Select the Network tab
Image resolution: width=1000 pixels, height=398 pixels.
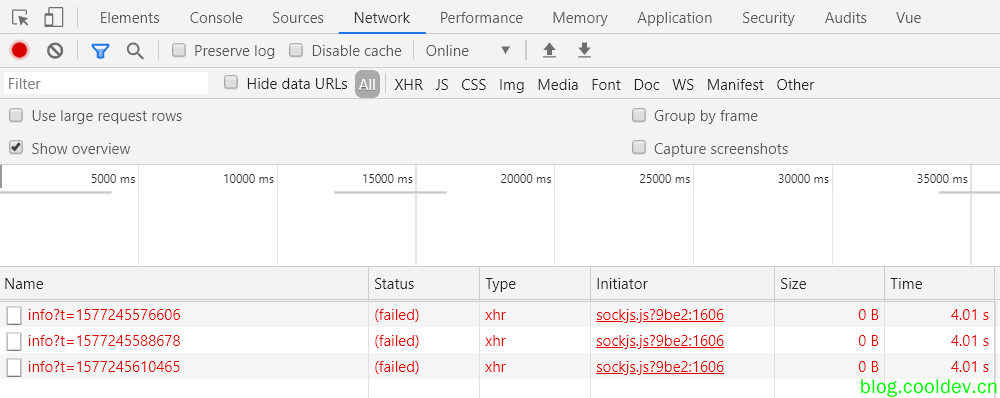click(382, 18)
